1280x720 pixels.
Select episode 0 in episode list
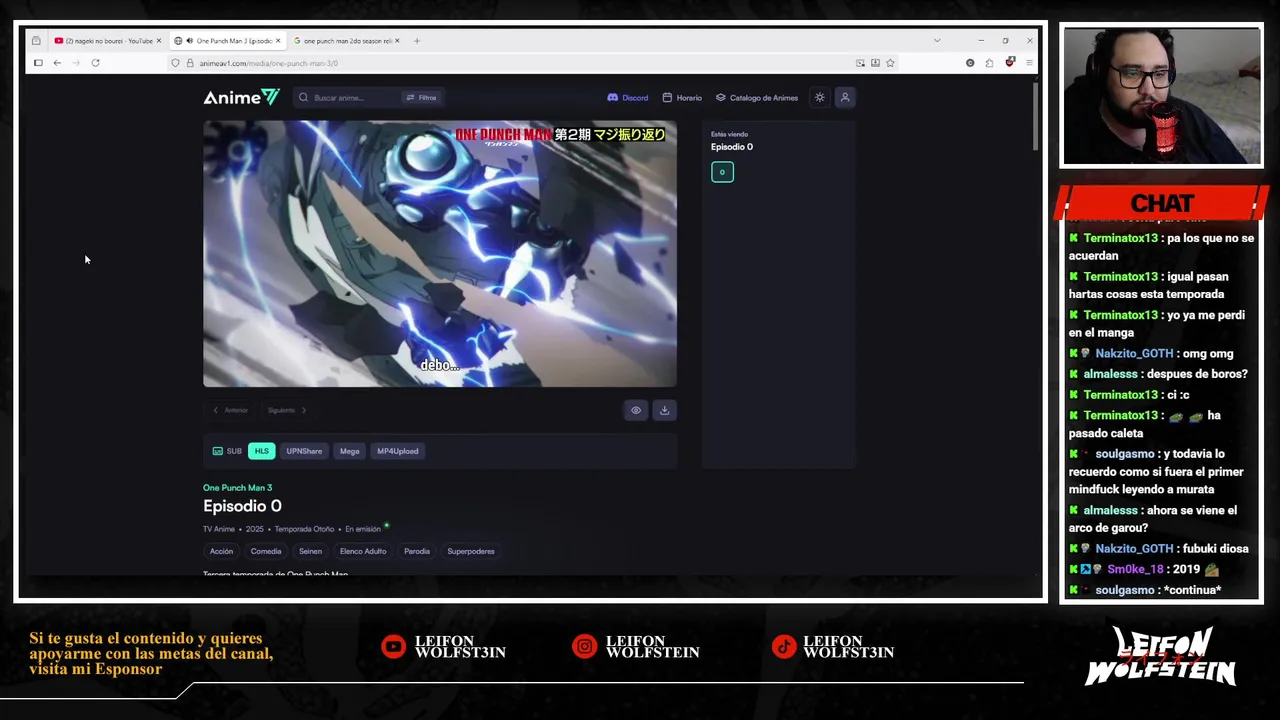722,172
